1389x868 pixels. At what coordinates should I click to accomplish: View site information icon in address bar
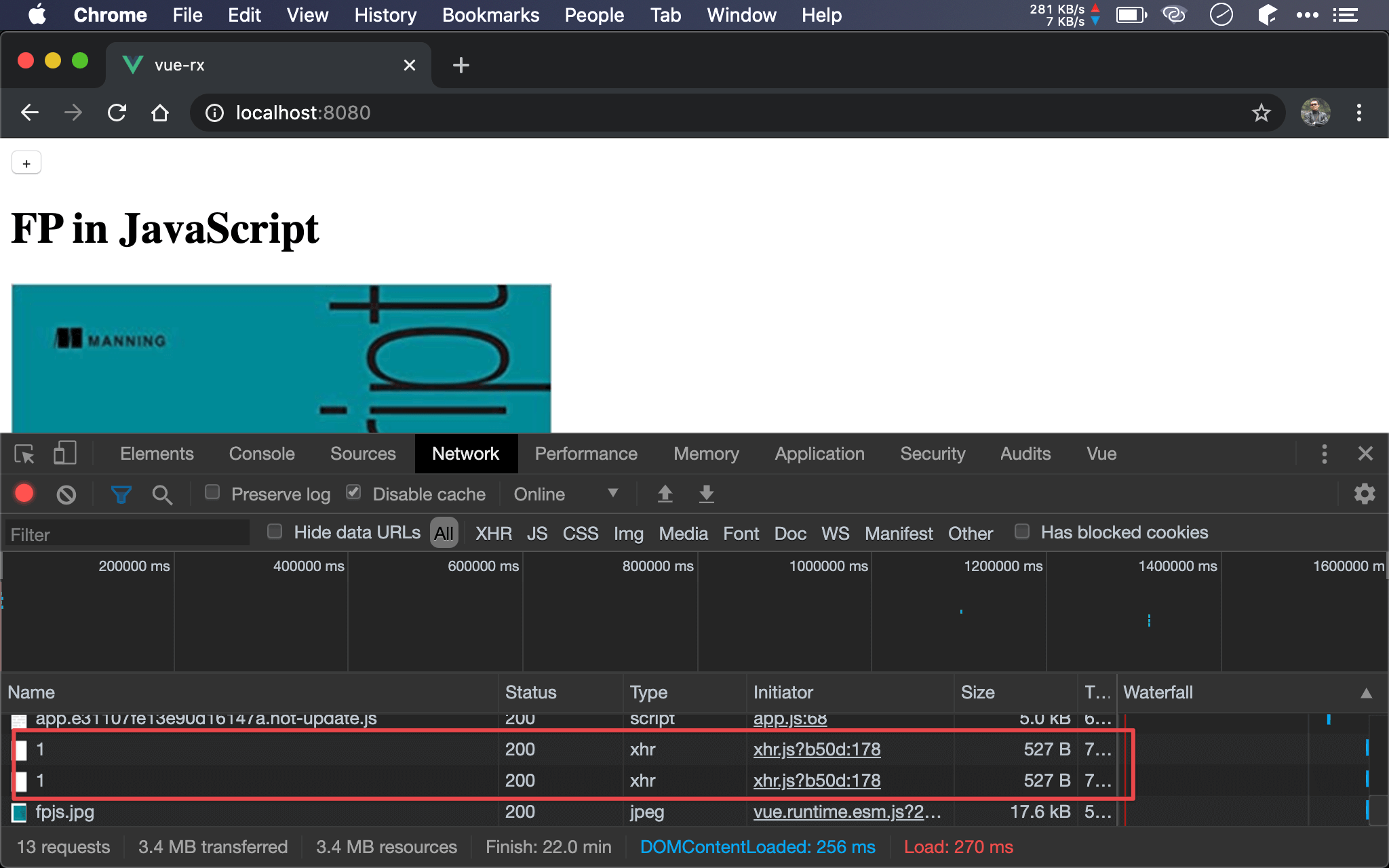(214, 113)
